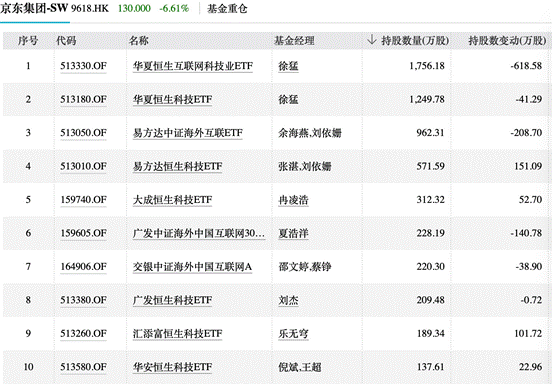Open 汇添富恒生科技ETF fund link
552x384 pixels.
(x=177, y=333)
